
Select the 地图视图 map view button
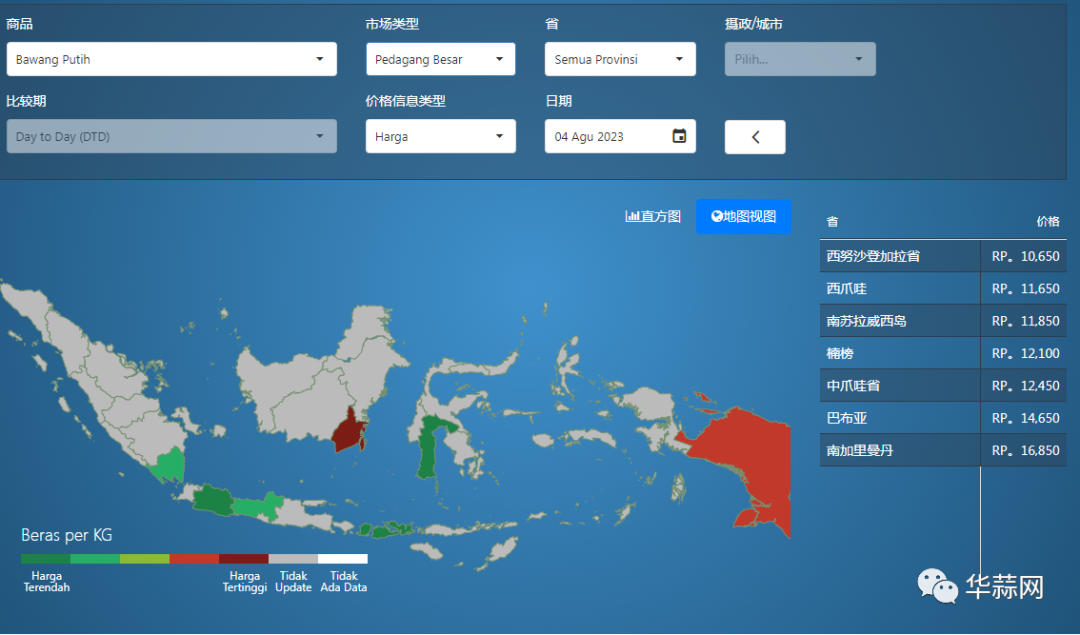743,216
